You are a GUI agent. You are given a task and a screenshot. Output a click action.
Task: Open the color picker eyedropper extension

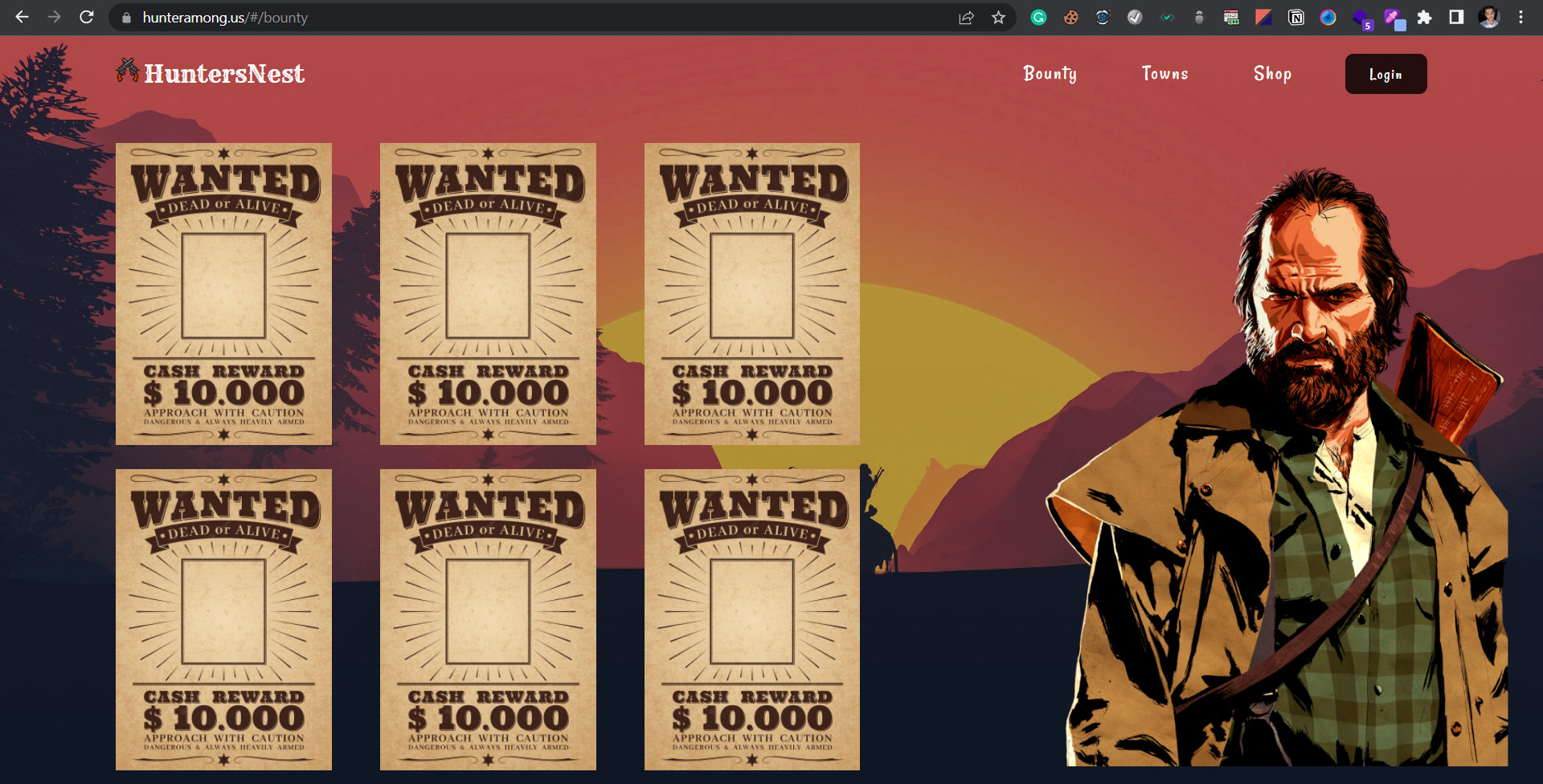tap(1394, 19)
